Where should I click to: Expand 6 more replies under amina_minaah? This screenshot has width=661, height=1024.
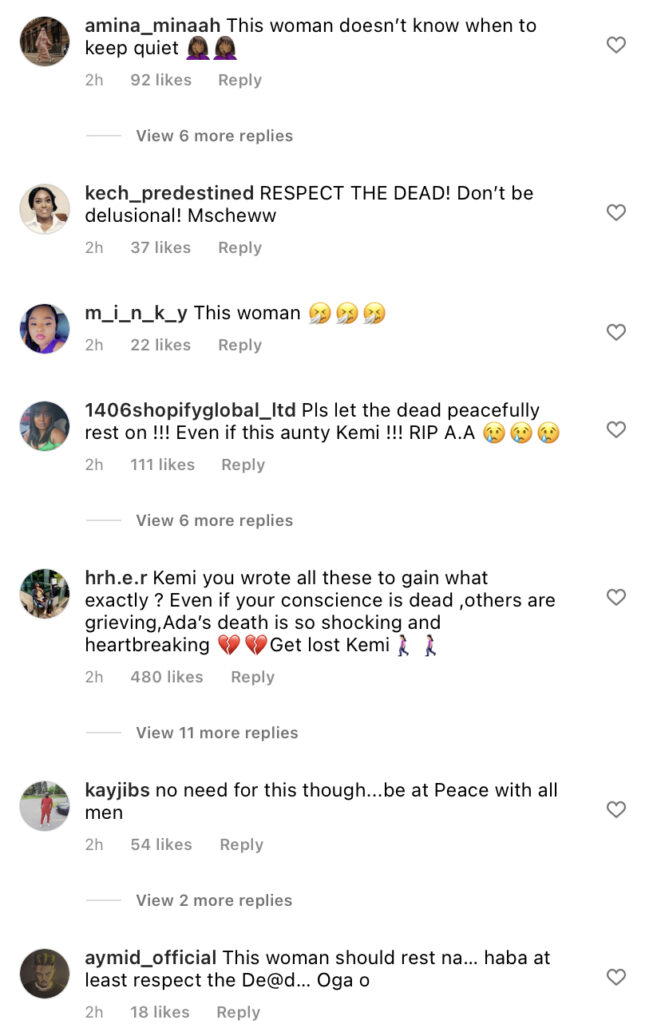pos(214,136)
